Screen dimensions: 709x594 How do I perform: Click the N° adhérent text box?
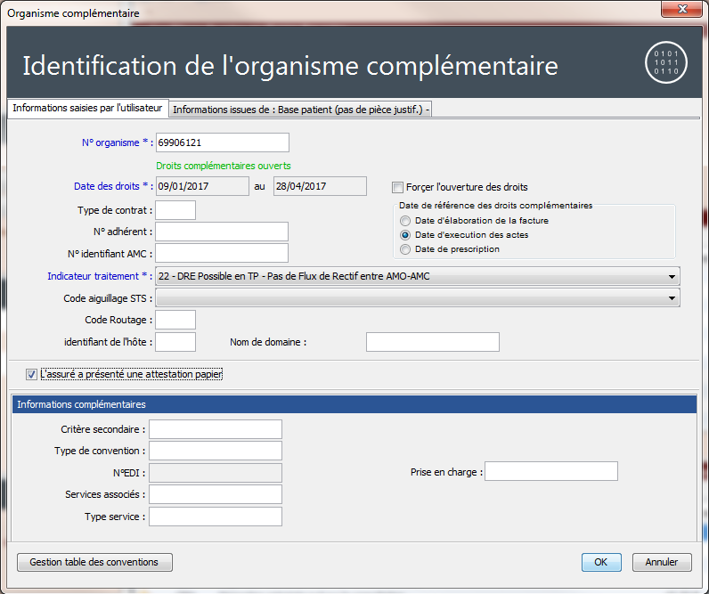click(221, 232)
